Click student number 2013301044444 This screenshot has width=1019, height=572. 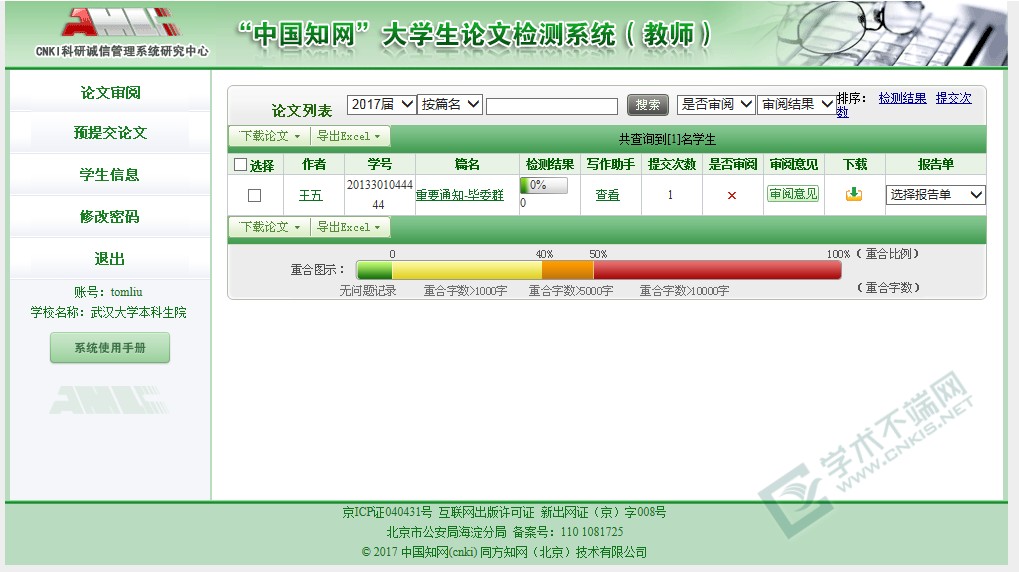tap(380, 194)
